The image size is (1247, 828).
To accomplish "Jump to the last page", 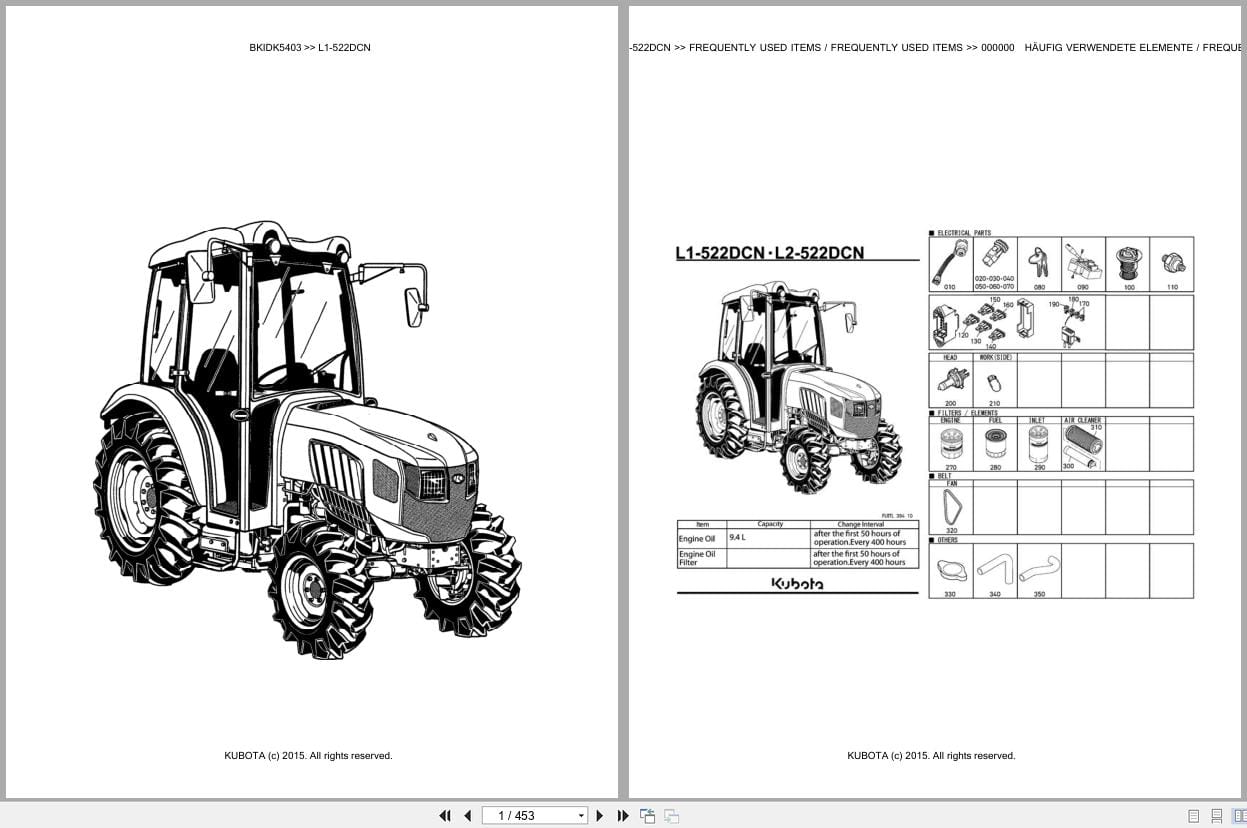I will 623,816.
